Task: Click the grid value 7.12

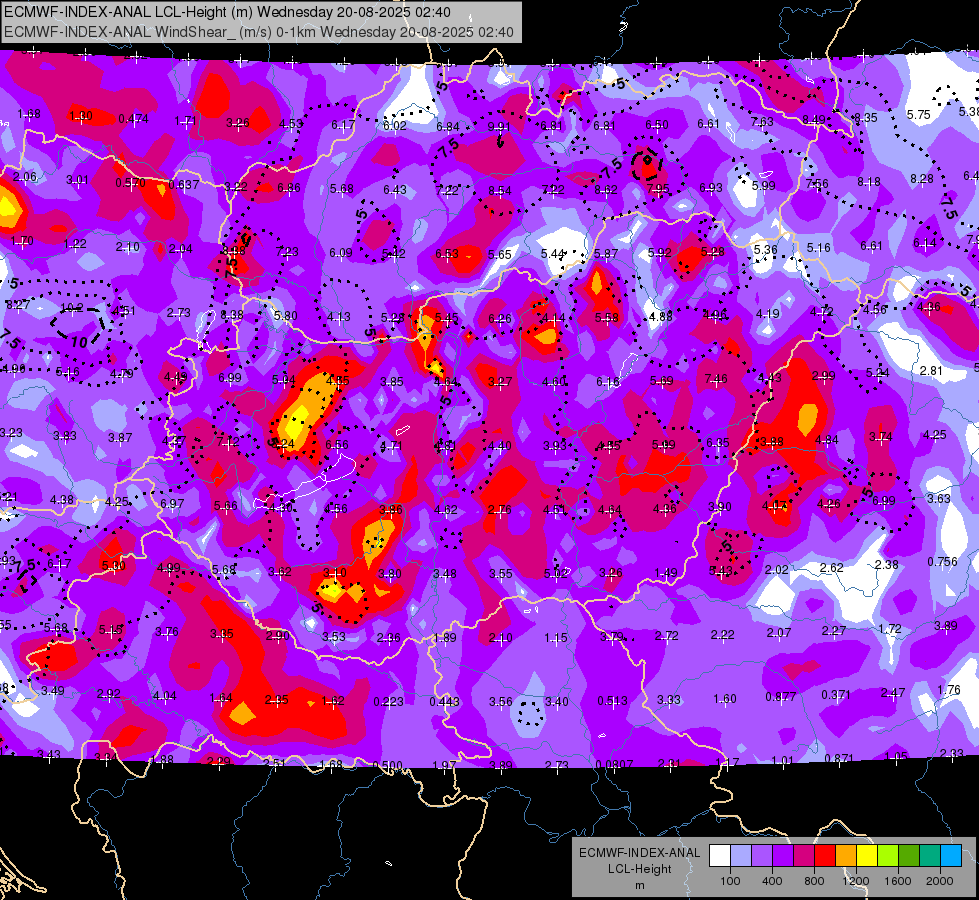Action: coord(228,442)
